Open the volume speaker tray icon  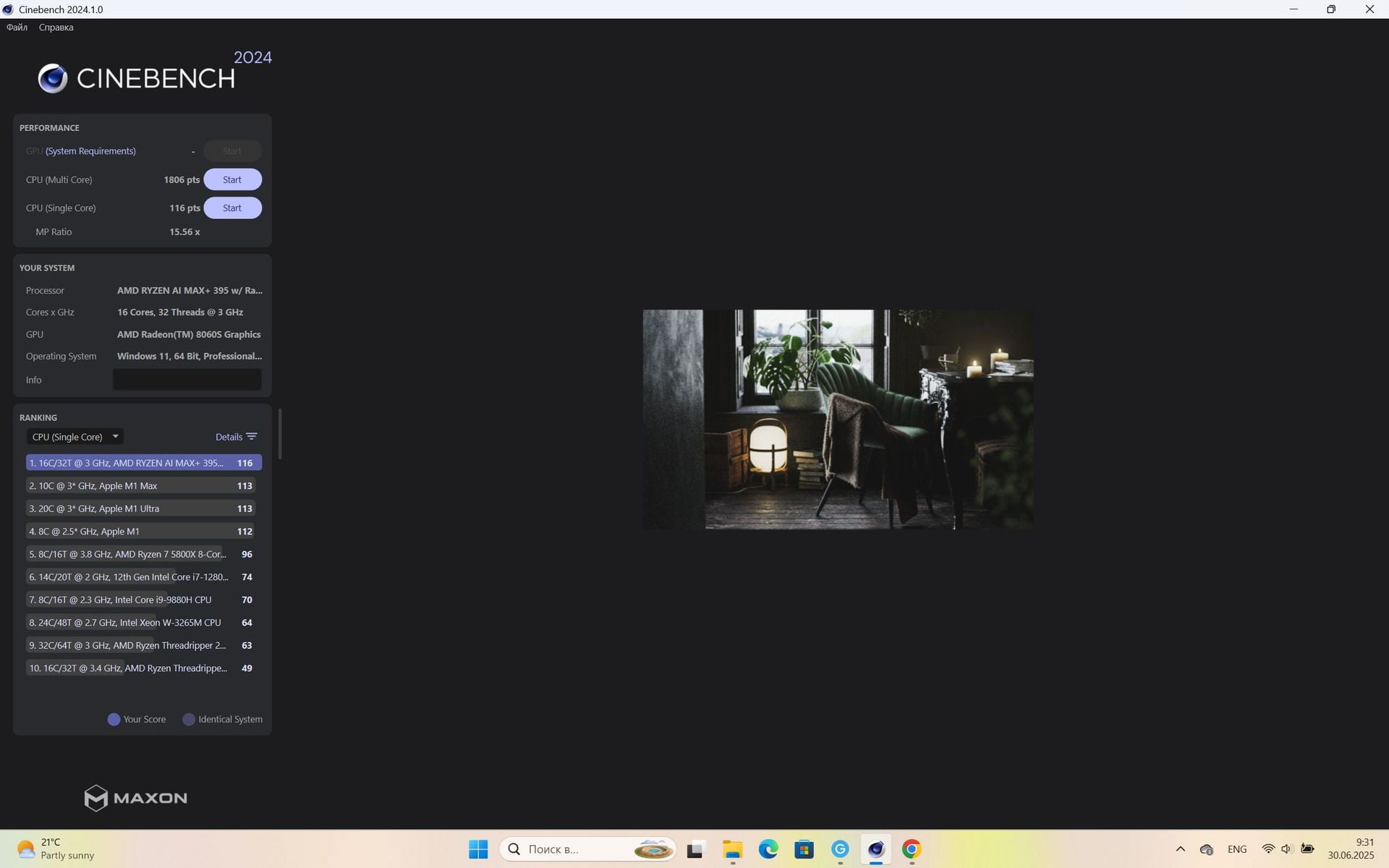point(1286,849)
